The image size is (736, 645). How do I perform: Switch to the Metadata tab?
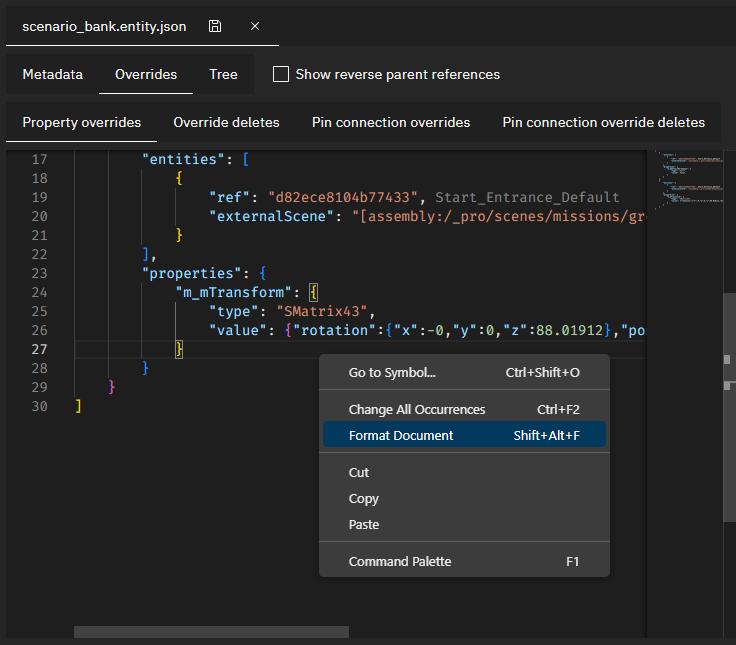(x=53, y=74)
